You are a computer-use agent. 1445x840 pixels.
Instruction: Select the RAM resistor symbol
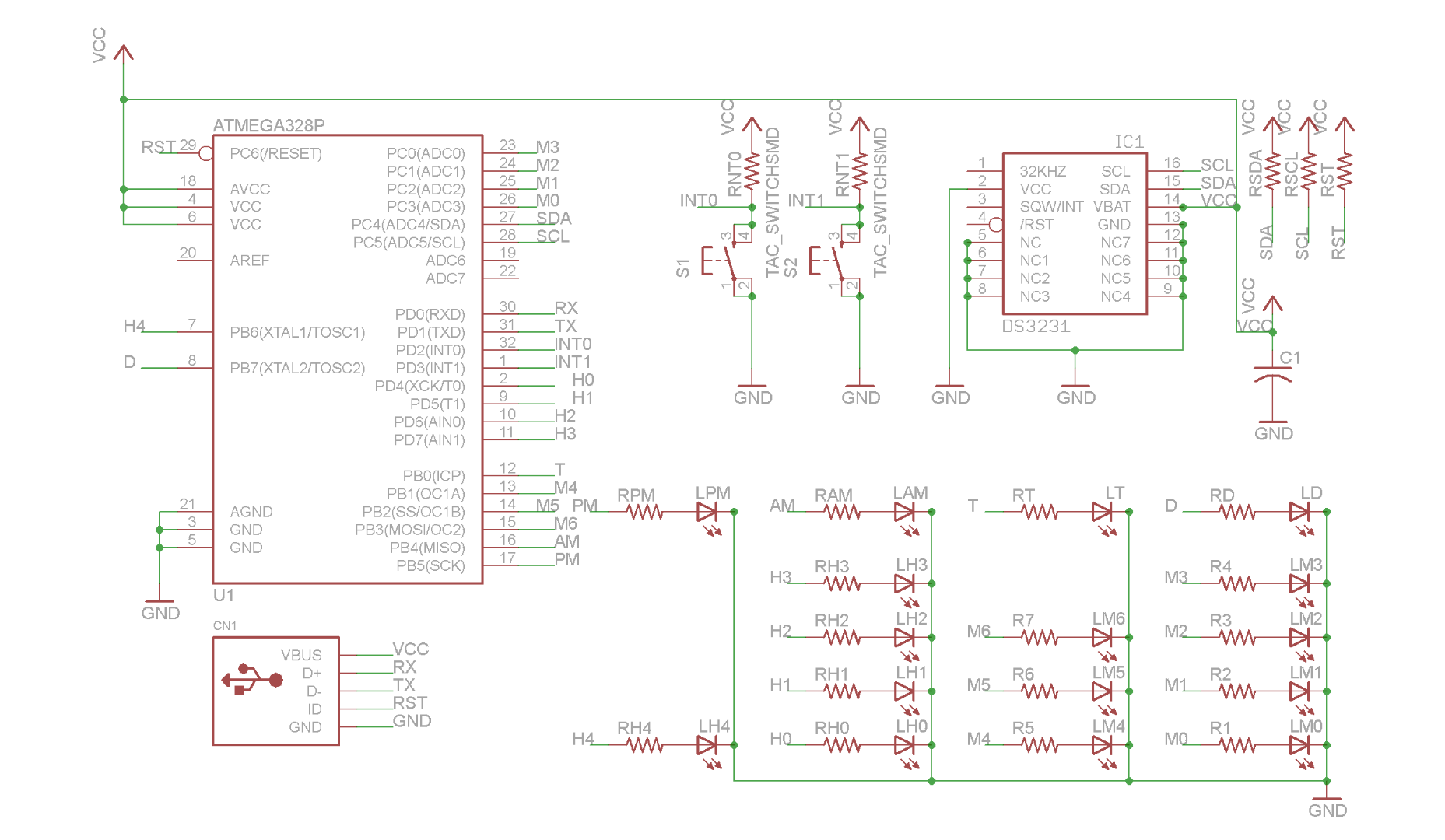pyautogui.click(x=843, y=512)
